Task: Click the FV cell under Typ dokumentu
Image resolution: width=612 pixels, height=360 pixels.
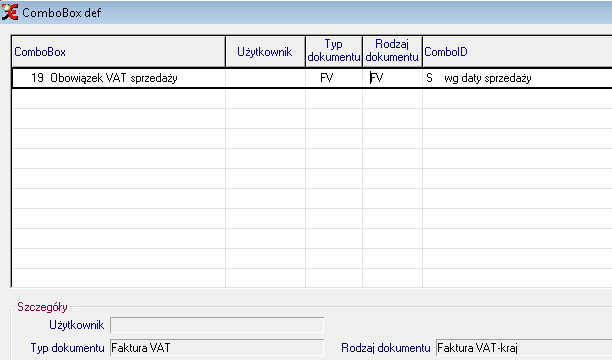Action: pyautogui.click(x=334, y=78)
